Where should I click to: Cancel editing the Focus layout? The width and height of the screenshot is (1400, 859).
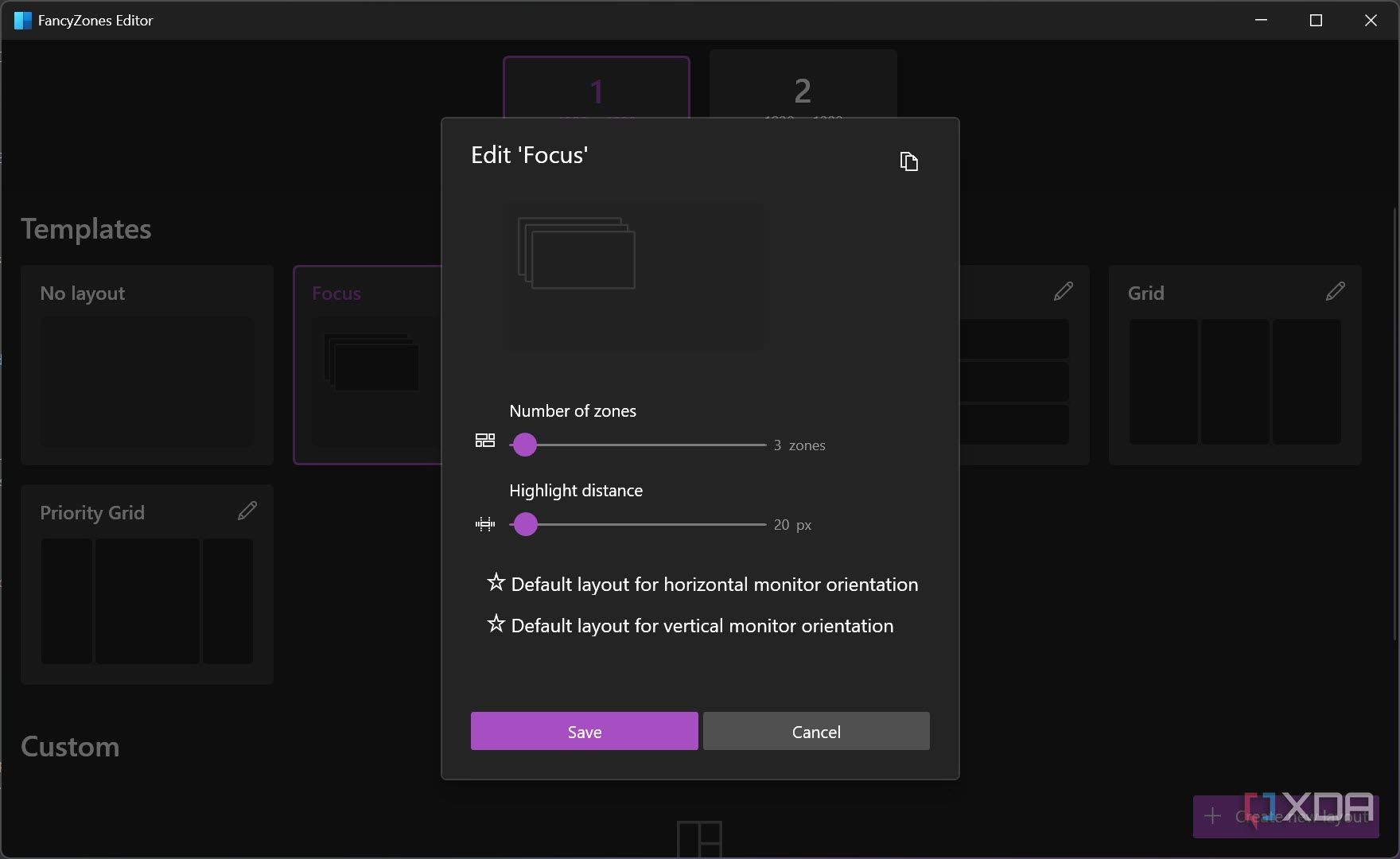point(816,731)
